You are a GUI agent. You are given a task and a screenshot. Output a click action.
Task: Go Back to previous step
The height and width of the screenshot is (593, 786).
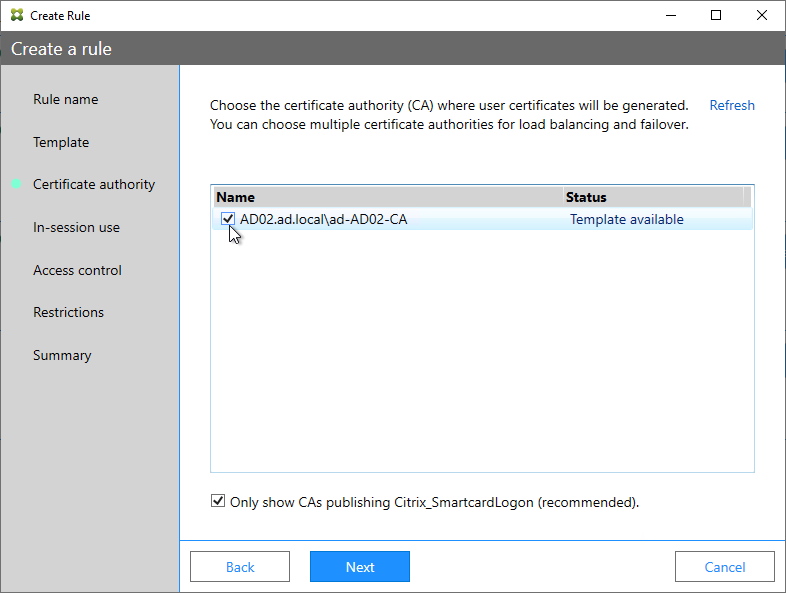(240, 566)
